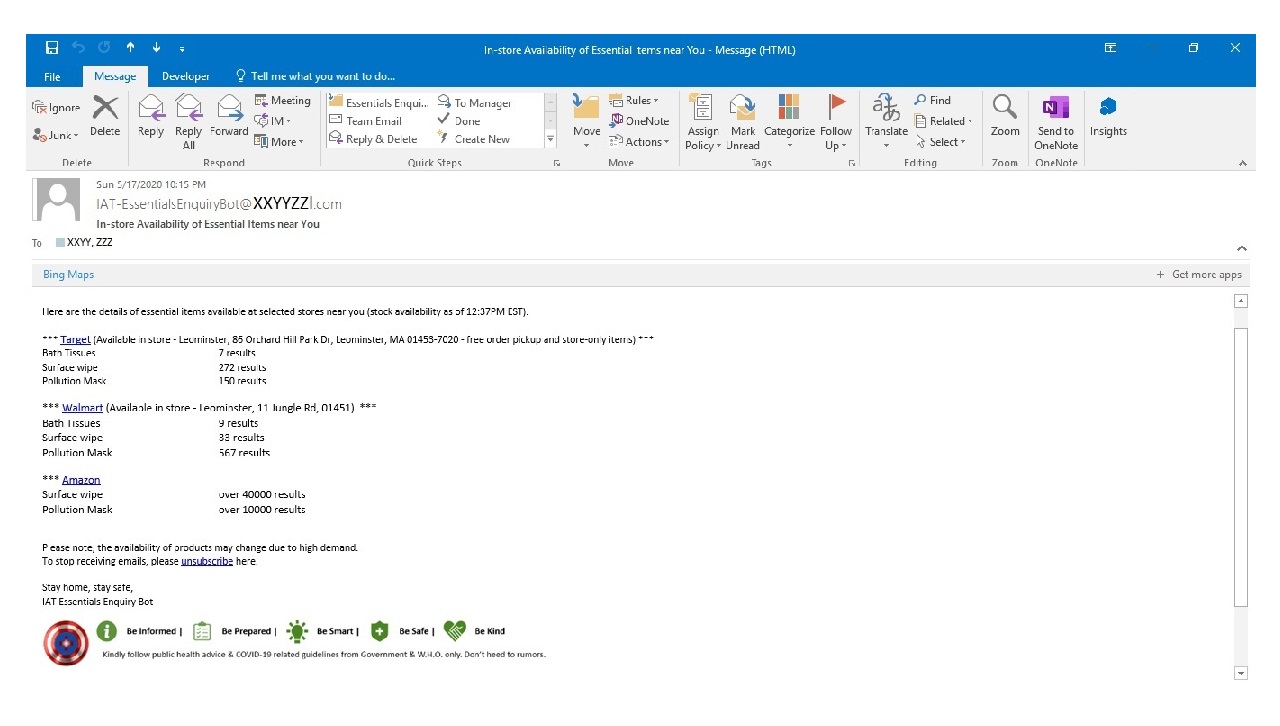Click the Ribbon Display Options button
The height and width of the screenshot is (726, 1280).
tap(1110, 48)
